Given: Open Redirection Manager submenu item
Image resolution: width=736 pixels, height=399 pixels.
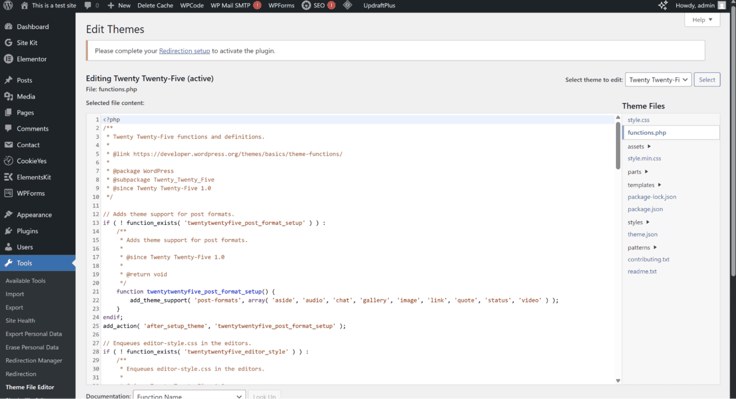Looking at the screenshot, I should point(34,361).
